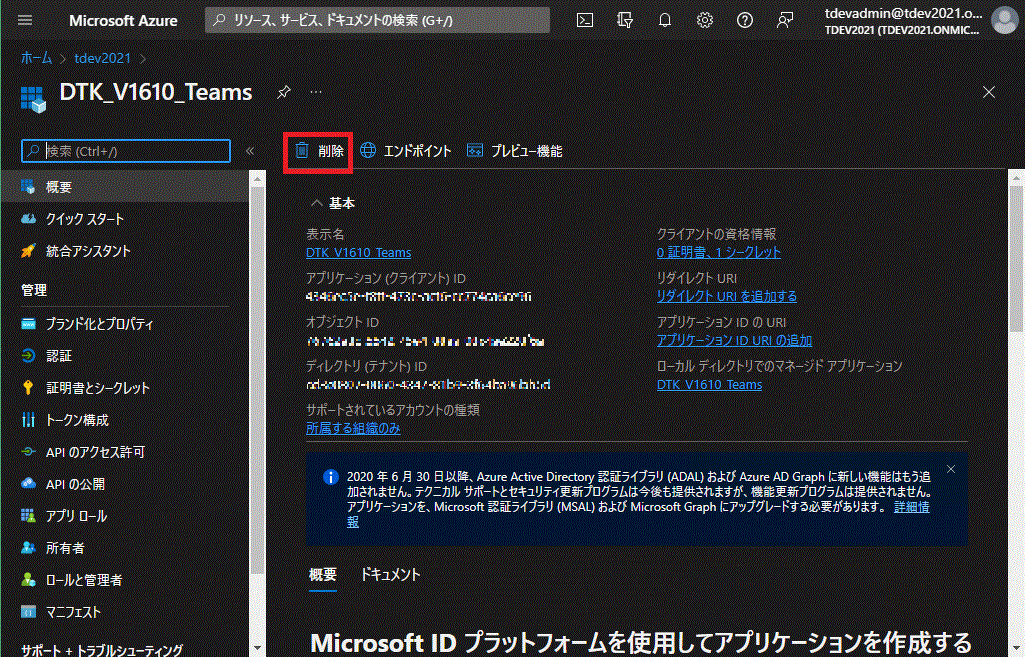Screen dimensions: 1025x657
Task: Open the directory and subscription filter
Action: click(625, 20)
